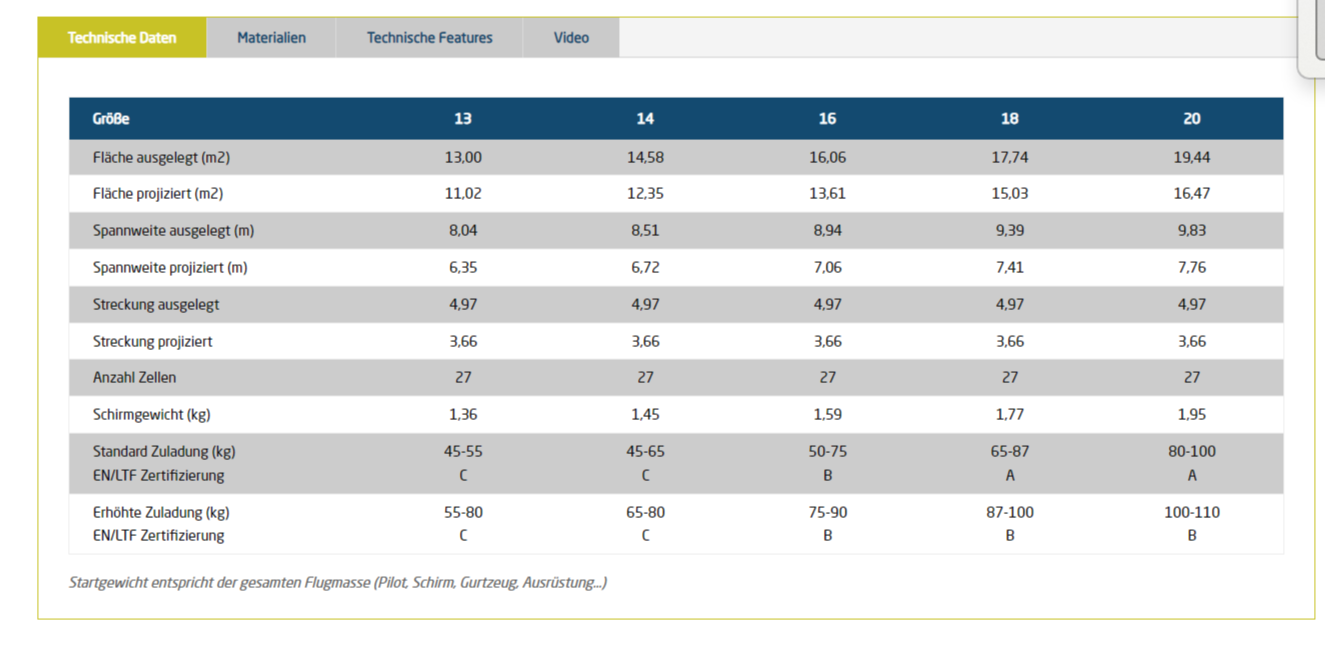Screen dimensions: 1325x669
Task: Click size 13 column header
Action: point(462,119)
